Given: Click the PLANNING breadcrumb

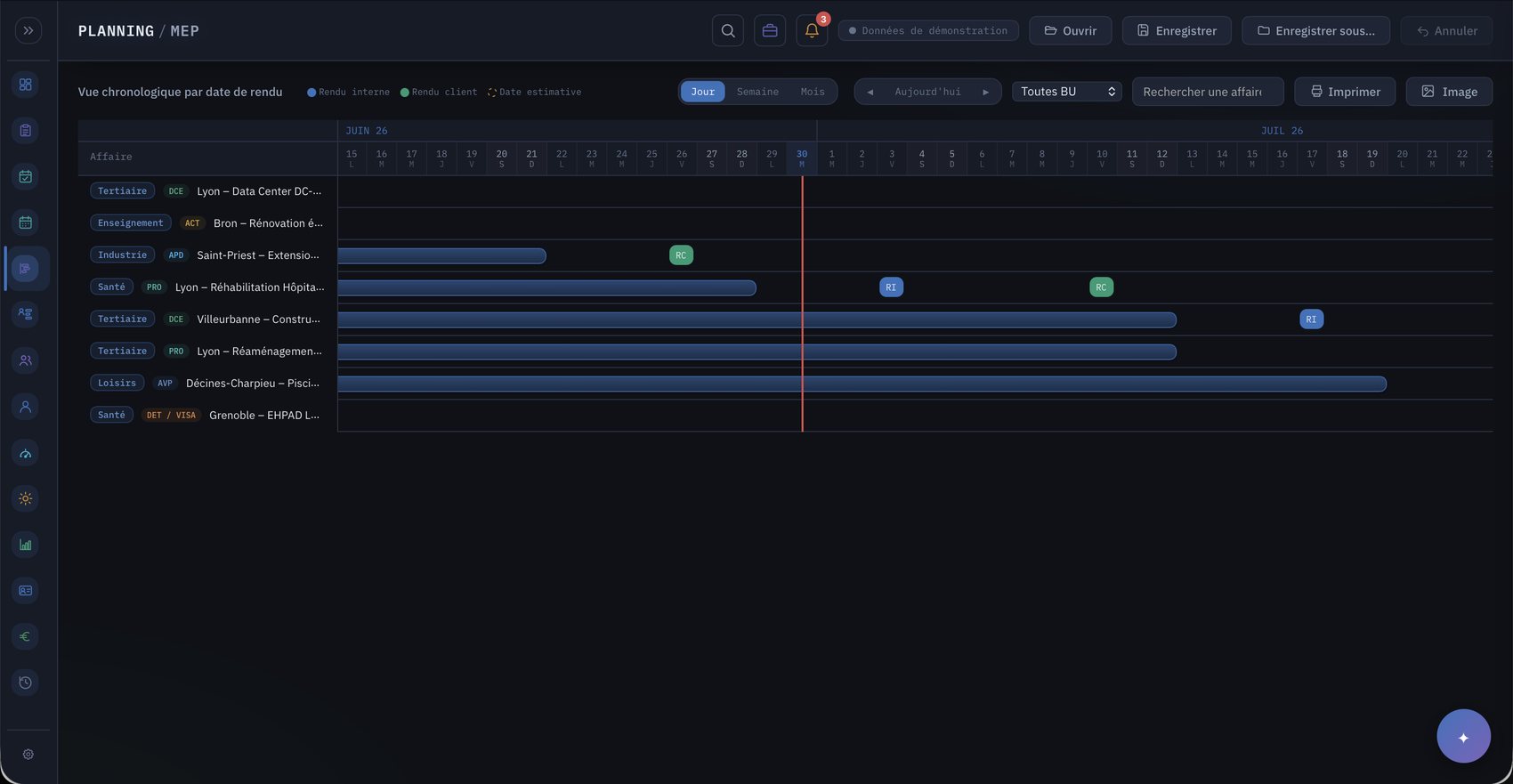Looking at the screenshot, I should [x=116, y=31].
